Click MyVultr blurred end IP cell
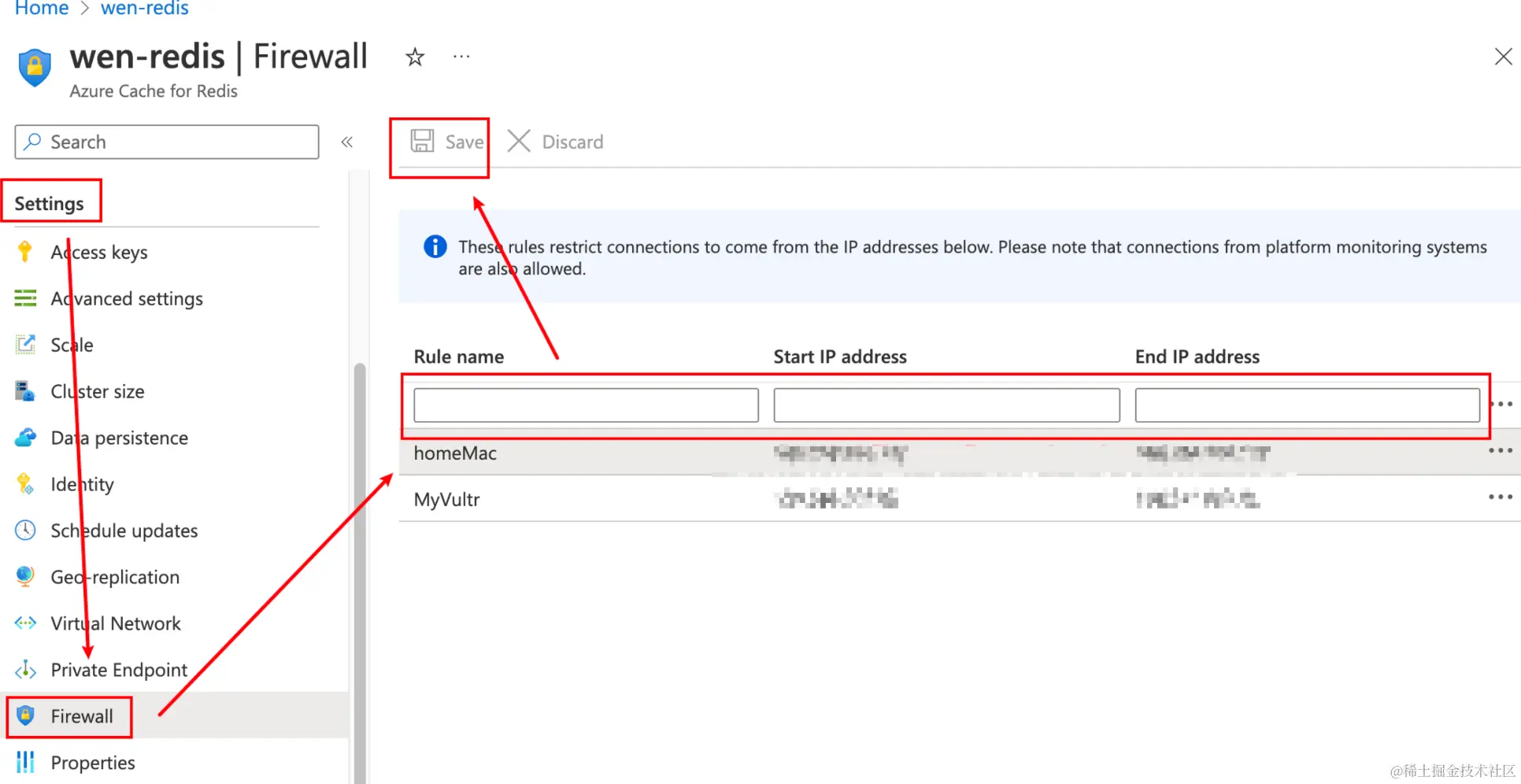Viewport: 1521px width, 784px height. (1197, 499)
